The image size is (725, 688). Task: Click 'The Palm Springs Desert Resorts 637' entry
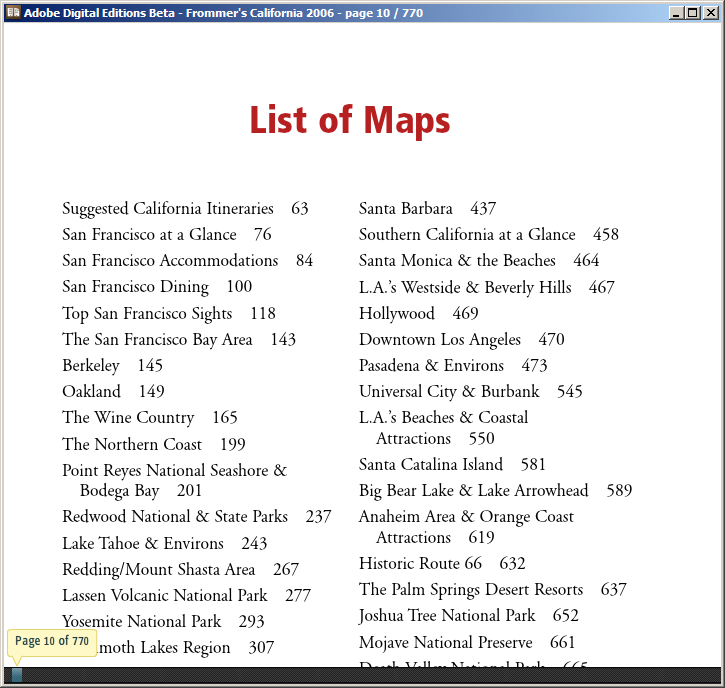coord(493,590)
